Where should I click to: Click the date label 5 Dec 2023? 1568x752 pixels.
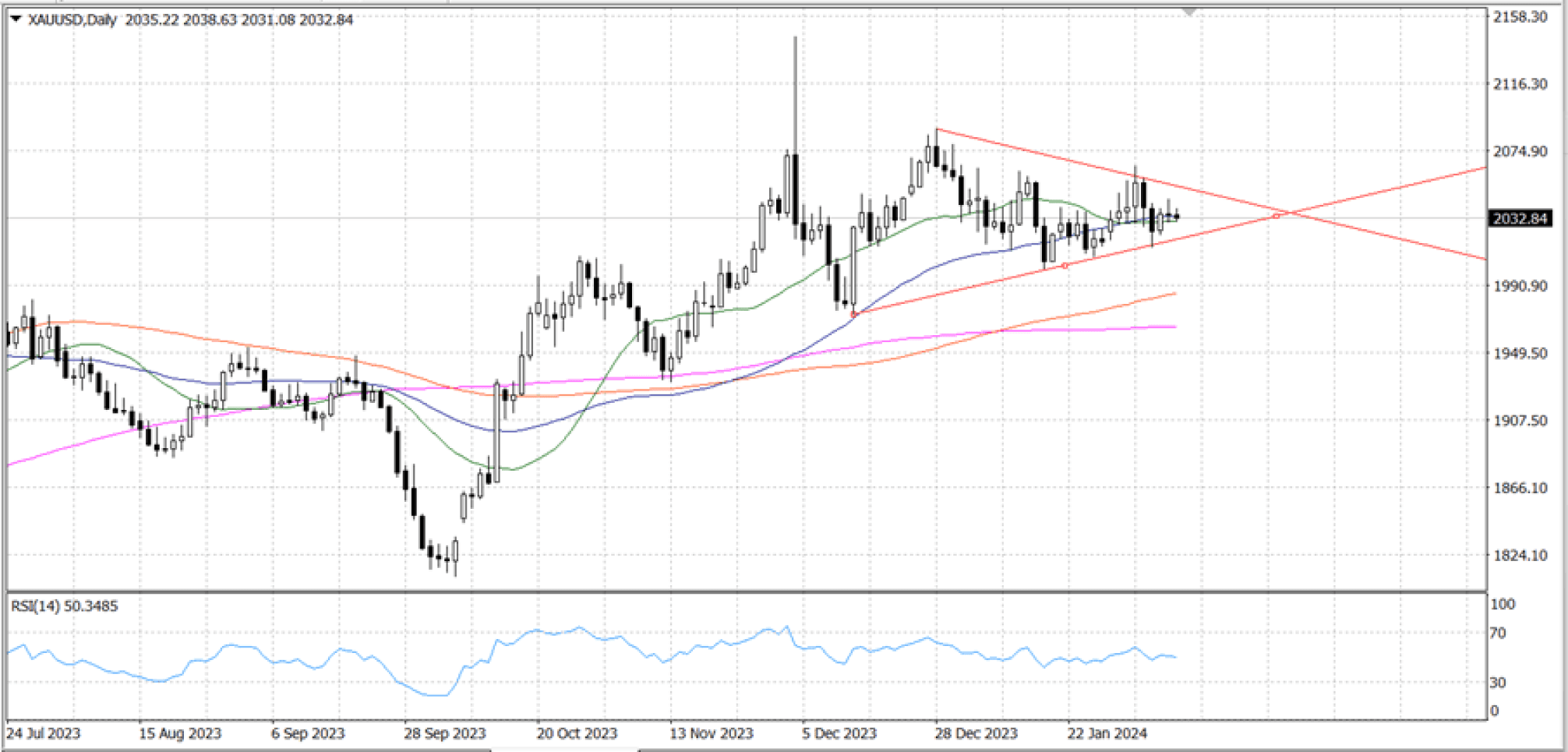click(x=839, y=733)
